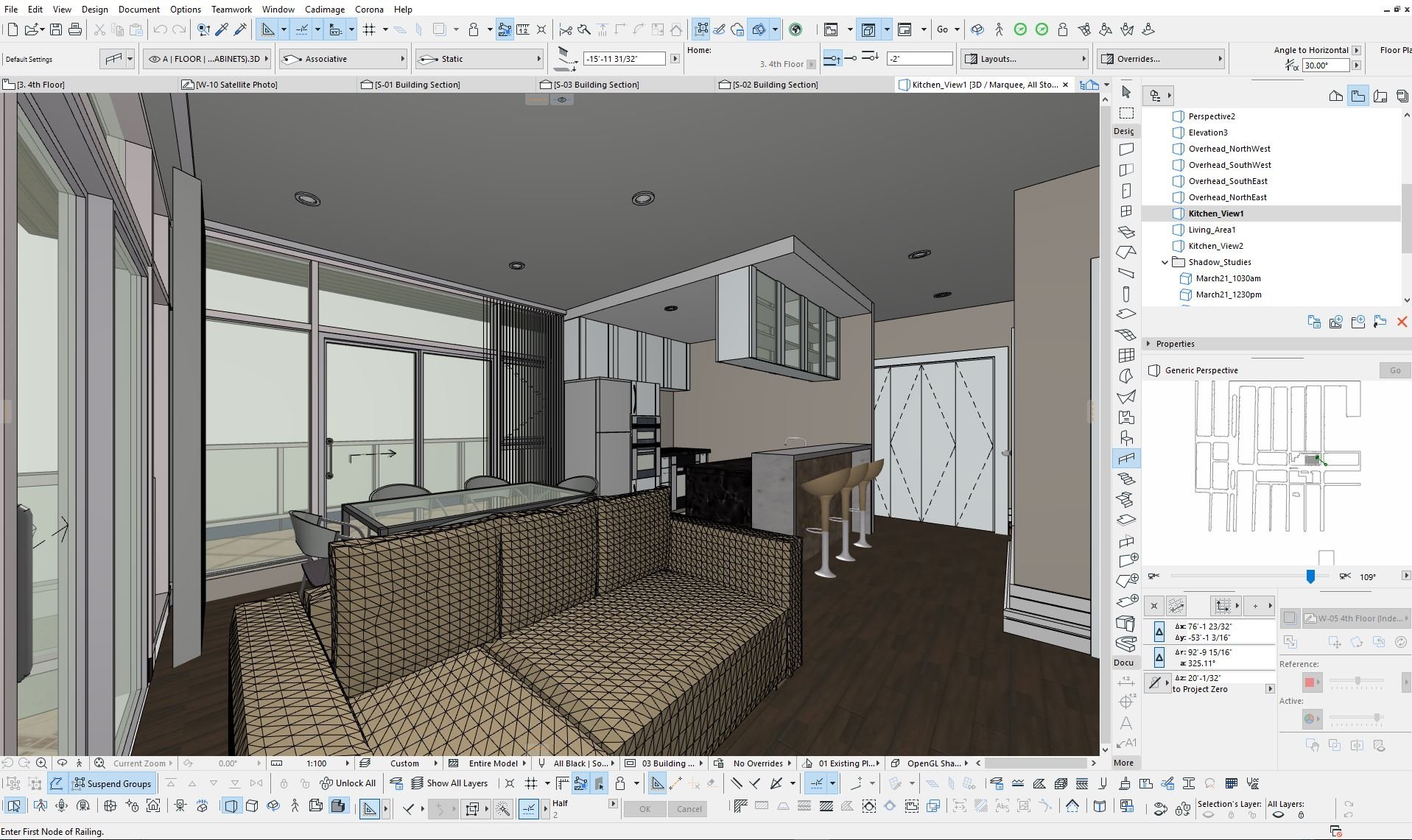Open the Overrides button in info box
Screen dimensions: 1412x840
click(x=1160, y=59)
